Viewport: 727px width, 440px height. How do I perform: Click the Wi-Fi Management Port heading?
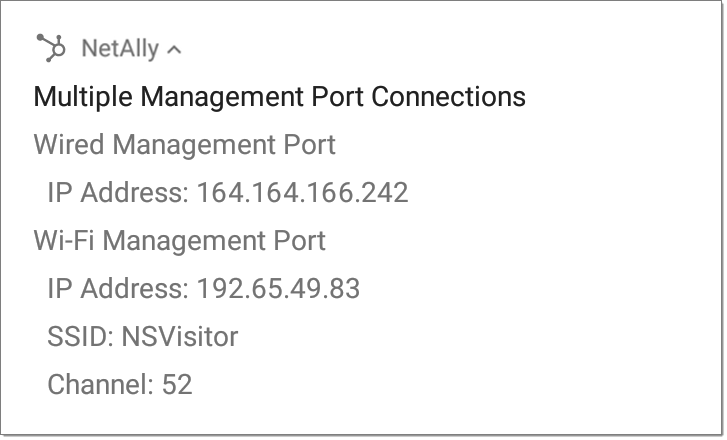[180, 241]
